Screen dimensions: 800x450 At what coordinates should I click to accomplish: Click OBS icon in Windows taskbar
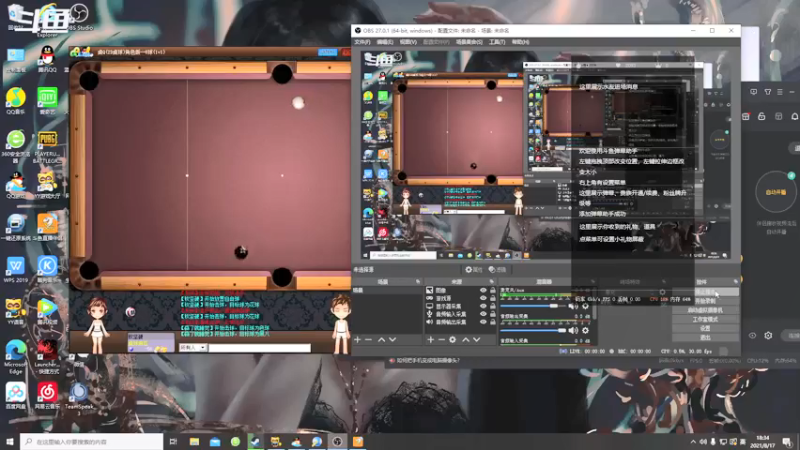(x=337, y=441)
